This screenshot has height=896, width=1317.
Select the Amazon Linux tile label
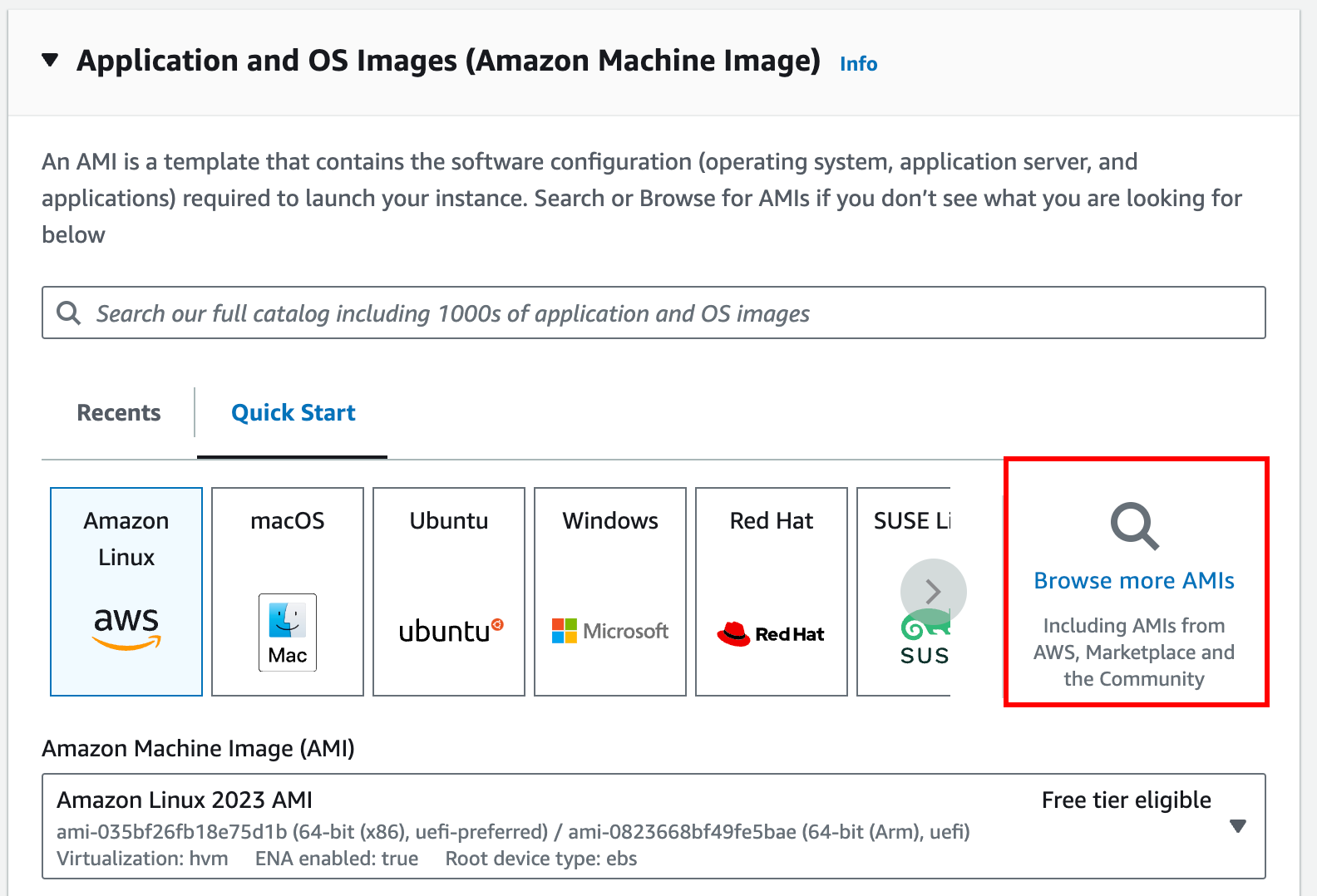tap(126, 539)
